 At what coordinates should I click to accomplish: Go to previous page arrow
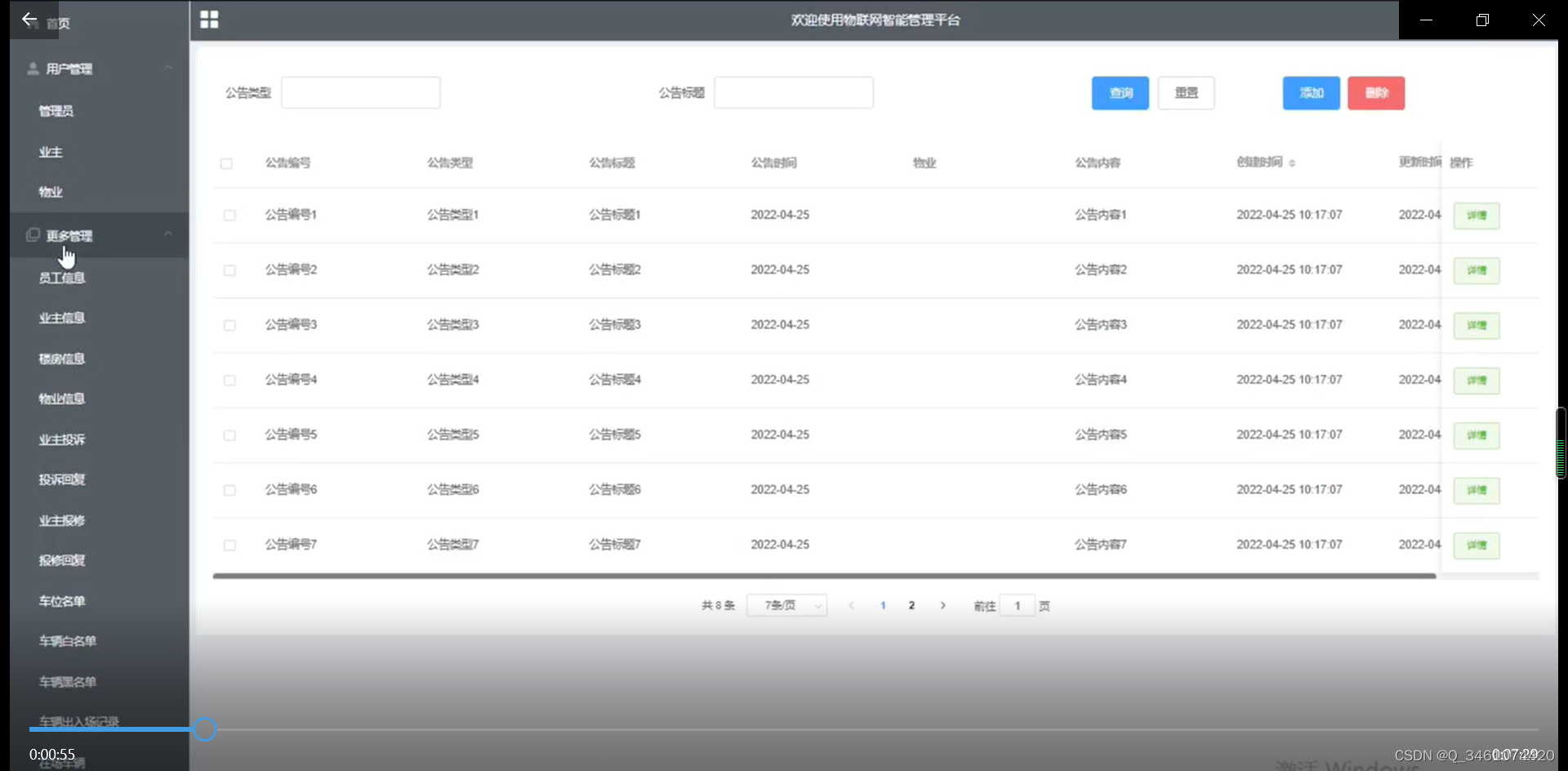click(x=851, y=605)
